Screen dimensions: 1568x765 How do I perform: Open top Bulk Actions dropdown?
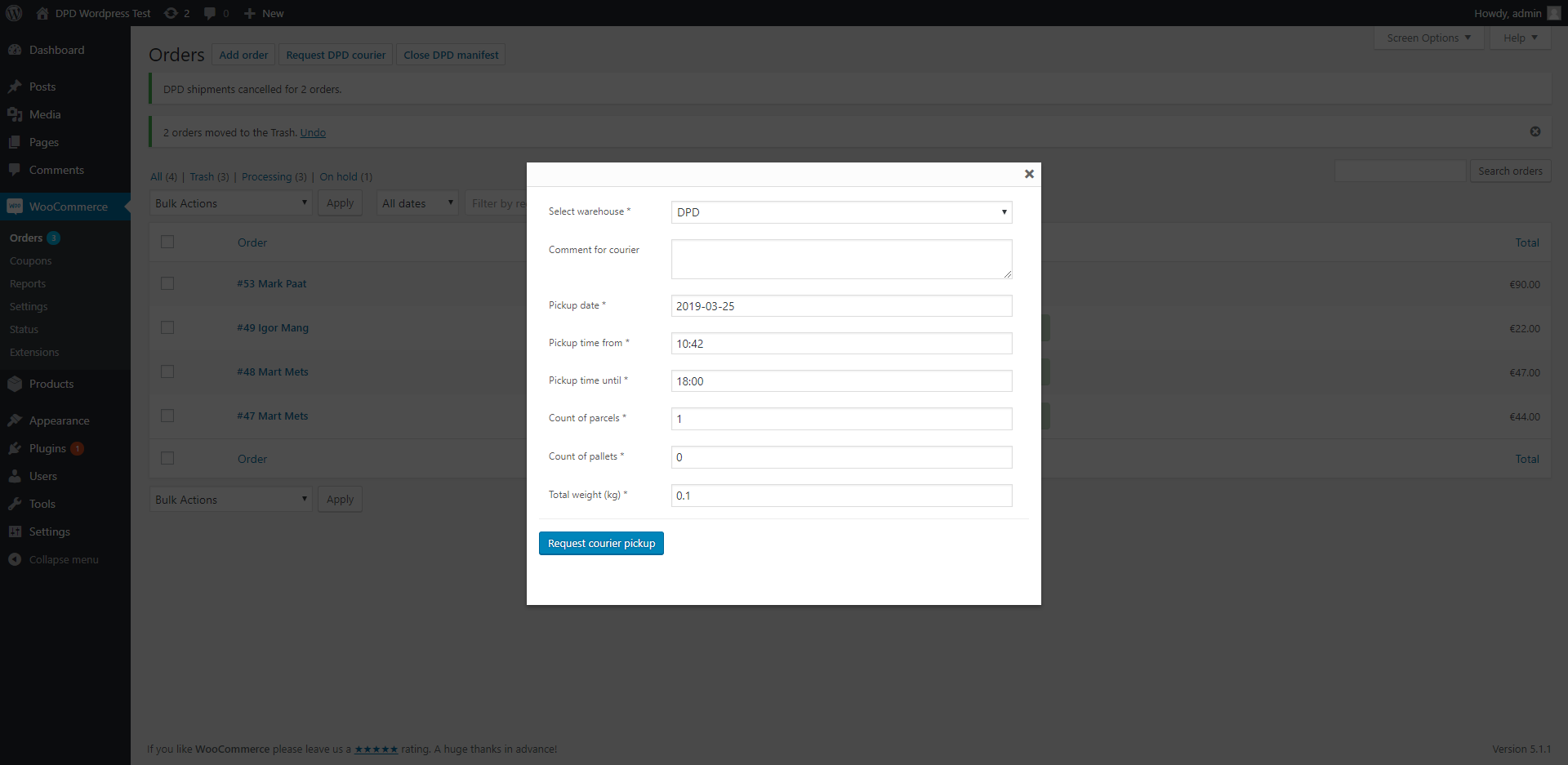point(230,203)
